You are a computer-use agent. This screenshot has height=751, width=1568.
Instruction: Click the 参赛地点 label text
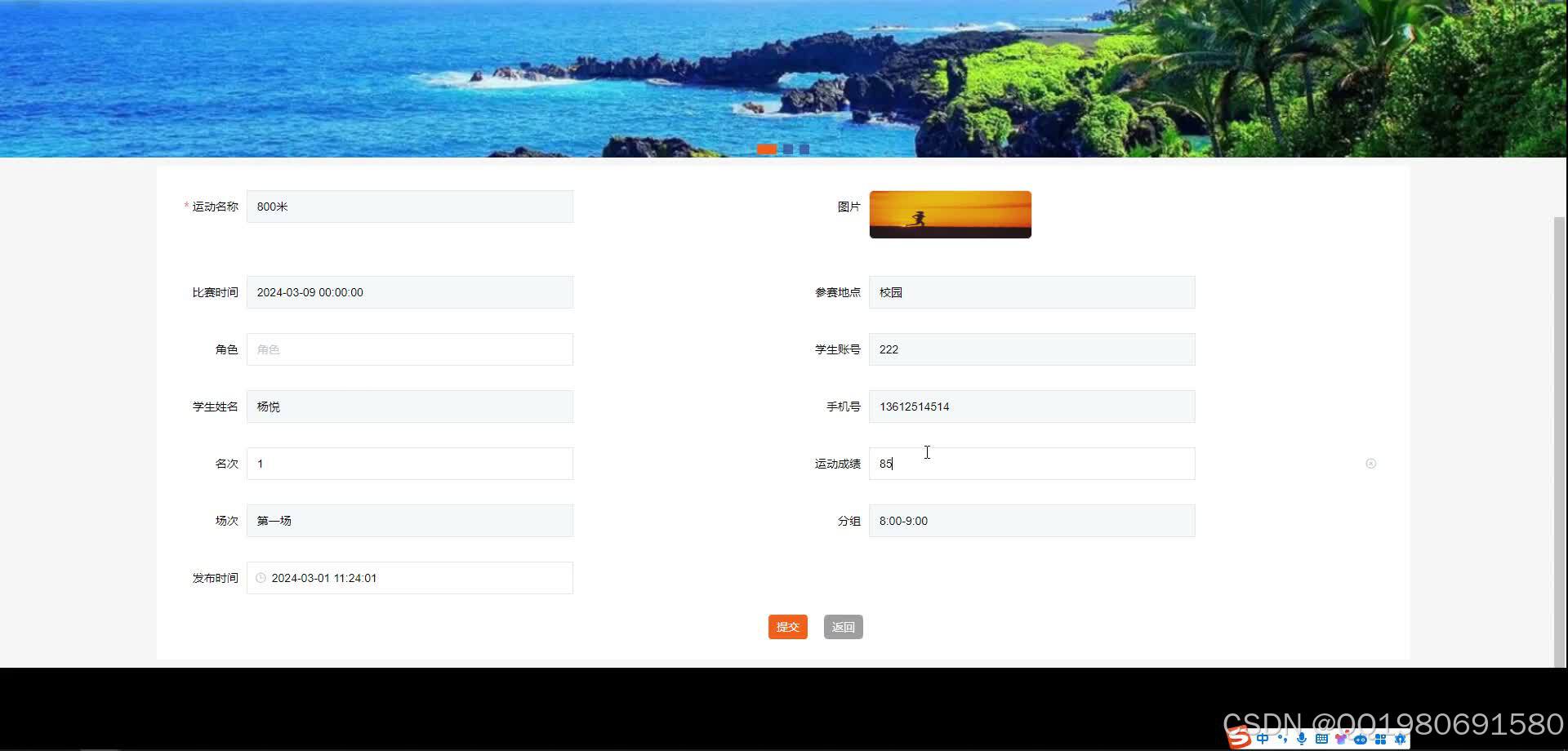pos(838,292)
